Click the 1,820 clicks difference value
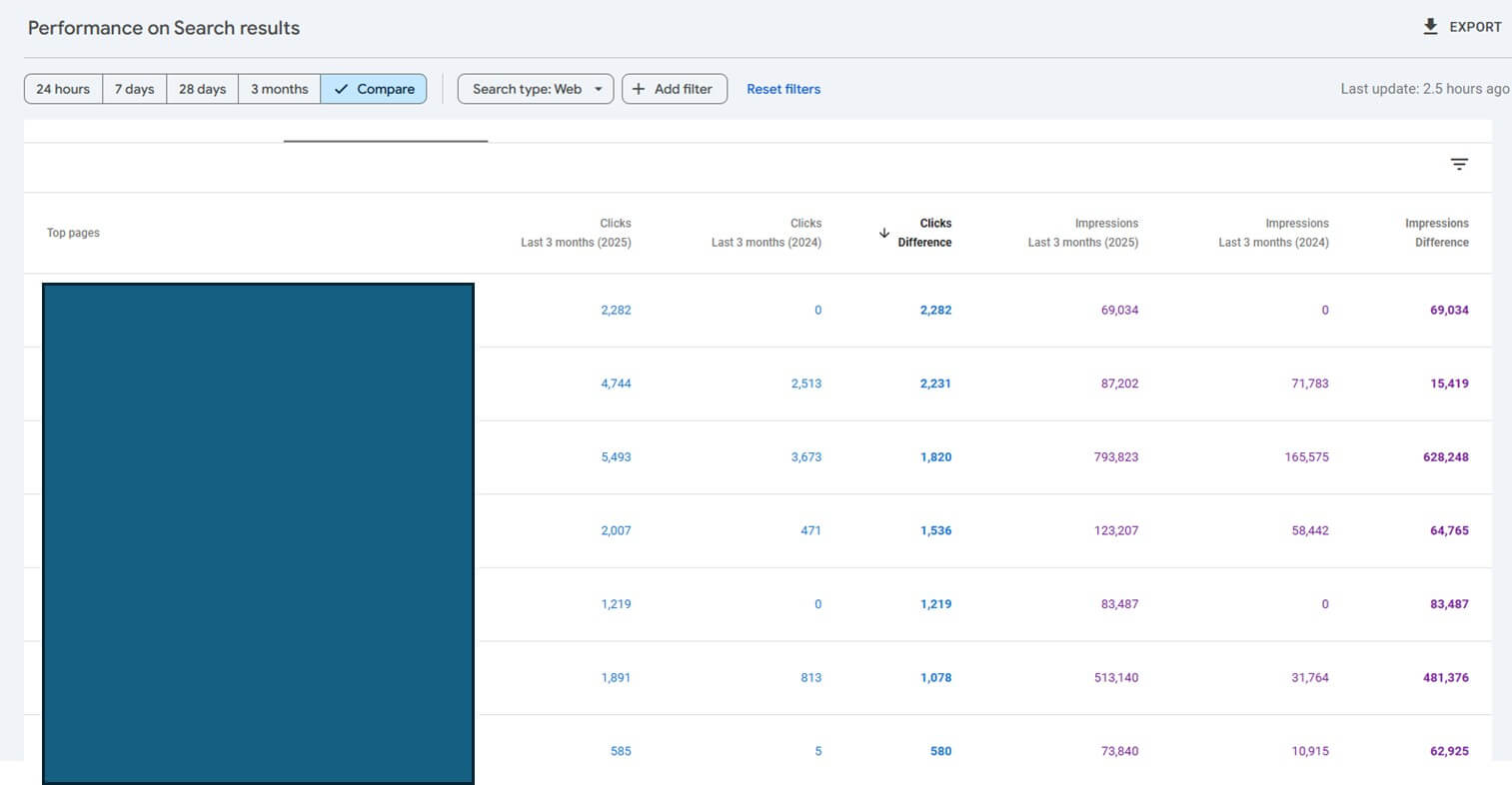The width and height of the screenshot is (1512, 785). pyautogui.click(x=935, y=457)
